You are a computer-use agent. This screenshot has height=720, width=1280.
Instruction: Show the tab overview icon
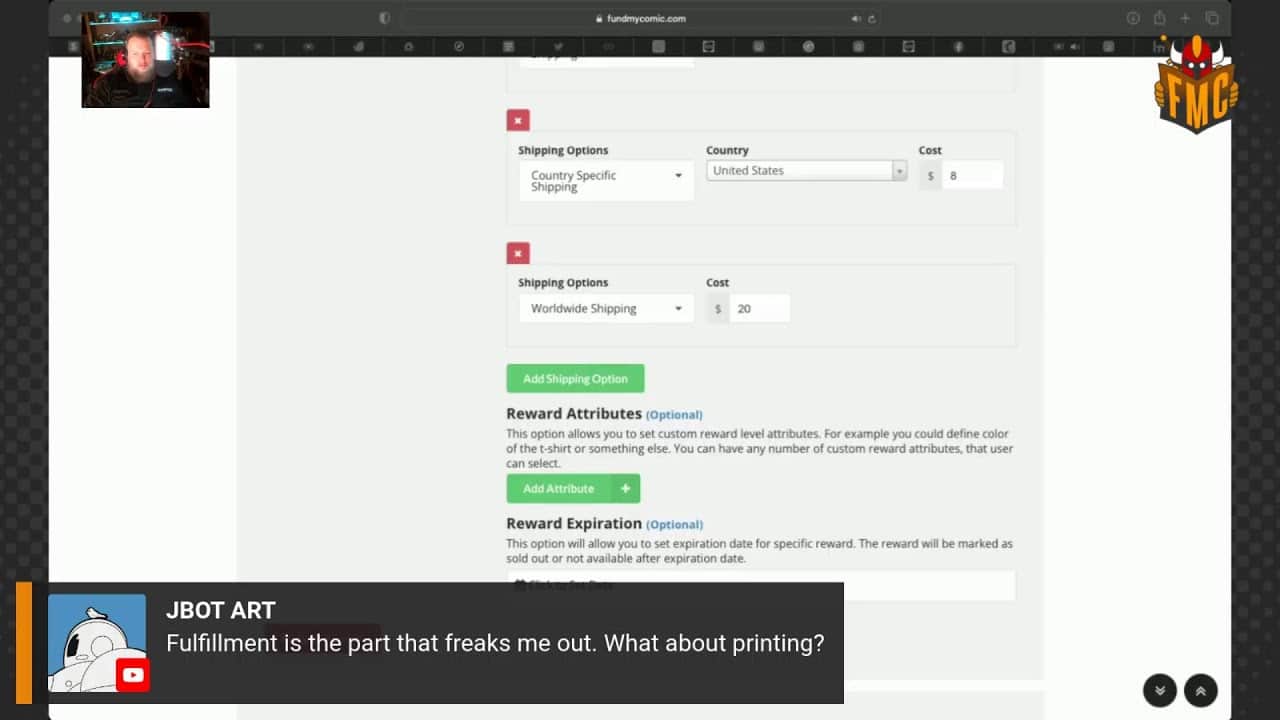[x=1211, y=18]
